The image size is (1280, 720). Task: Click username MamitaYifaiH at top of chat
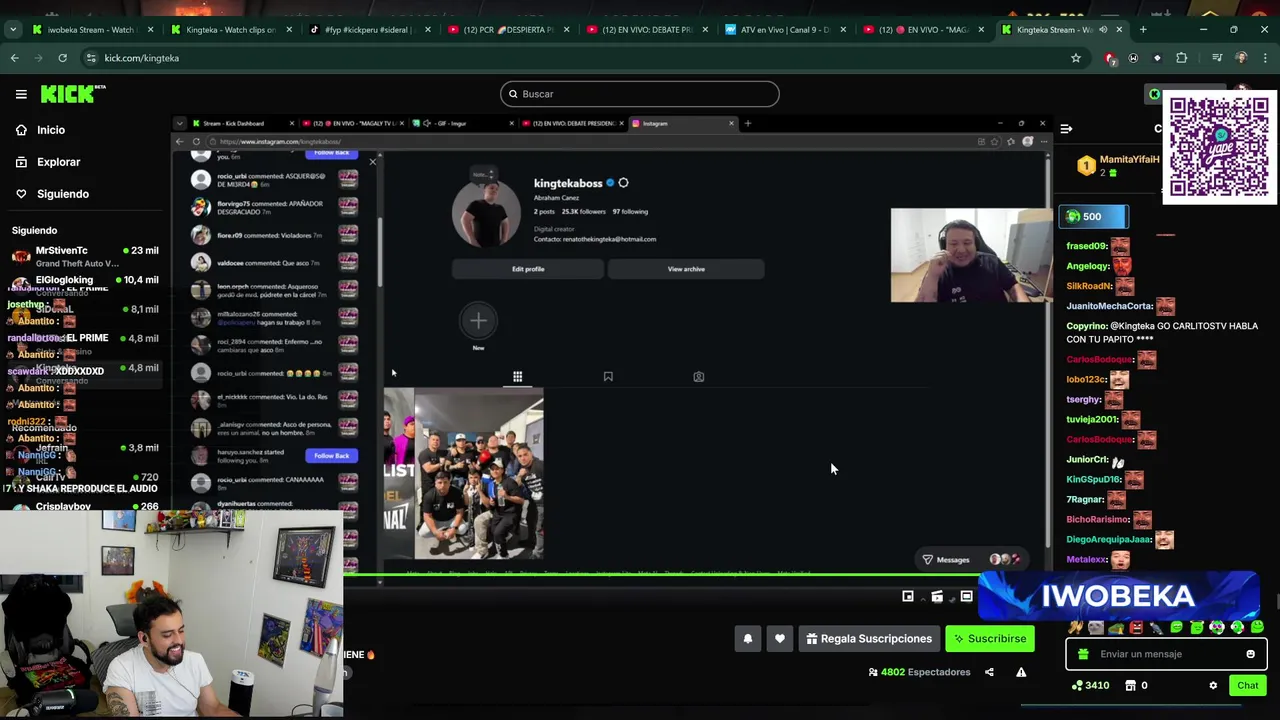[1129, 159]
